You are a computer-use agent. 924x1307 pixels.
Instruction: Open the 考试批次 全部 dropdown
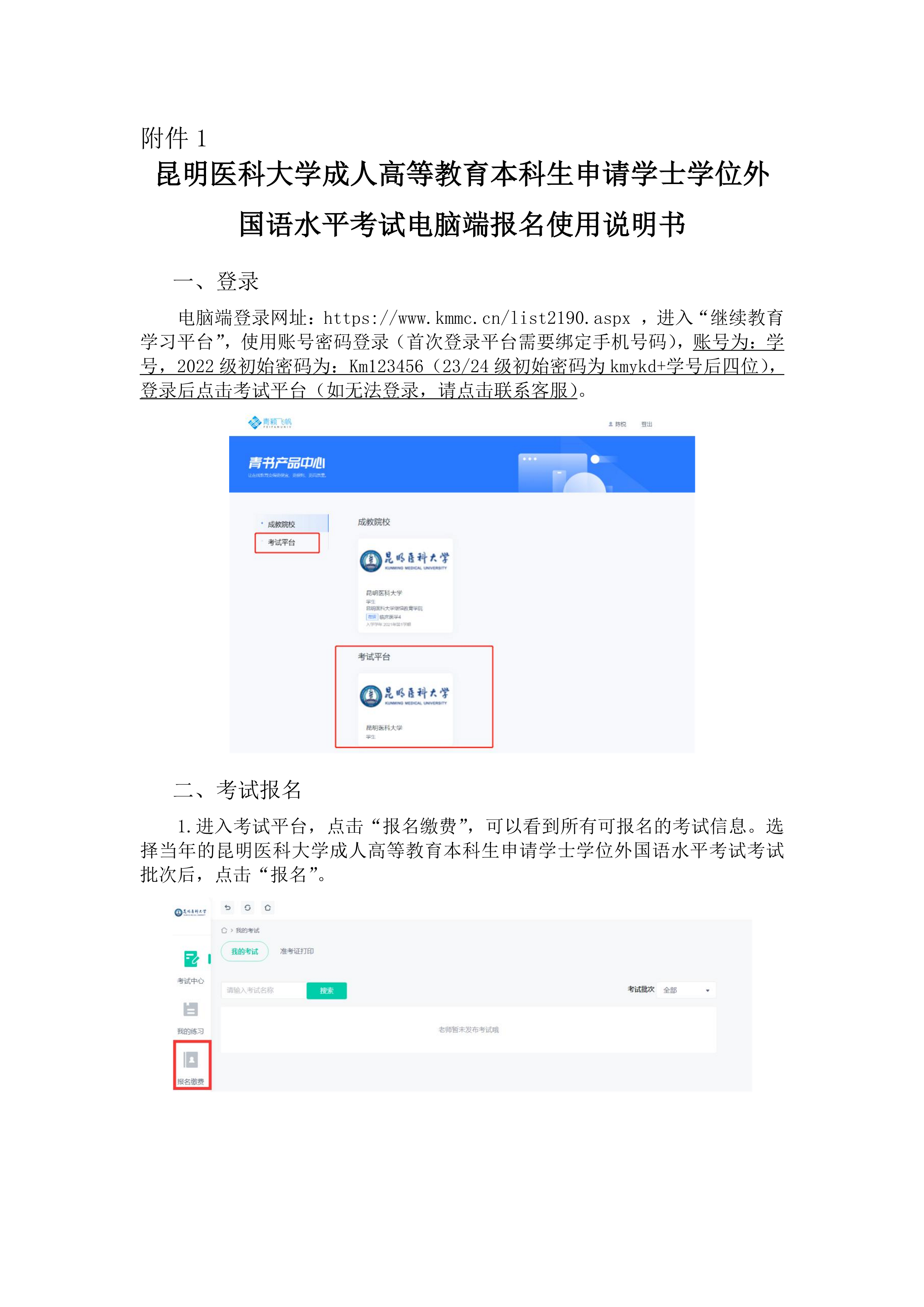click(687, 990)
